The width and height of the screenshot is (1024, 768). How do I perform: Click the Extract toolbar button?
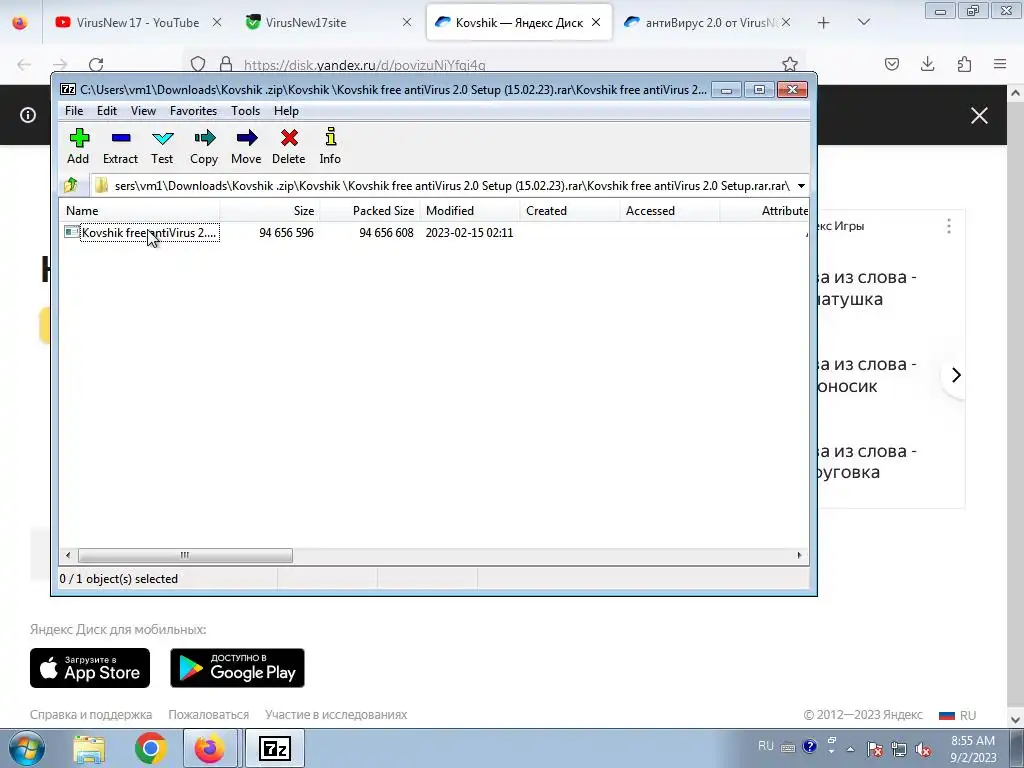tap(120, 146)
